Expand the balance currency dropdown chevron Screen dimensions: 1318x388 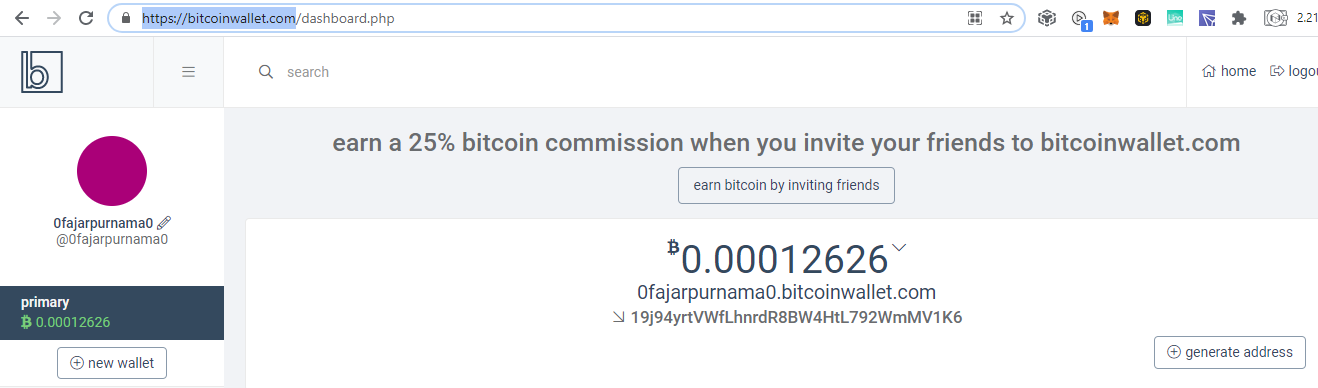pyautogui.click(x=899, y=247)
